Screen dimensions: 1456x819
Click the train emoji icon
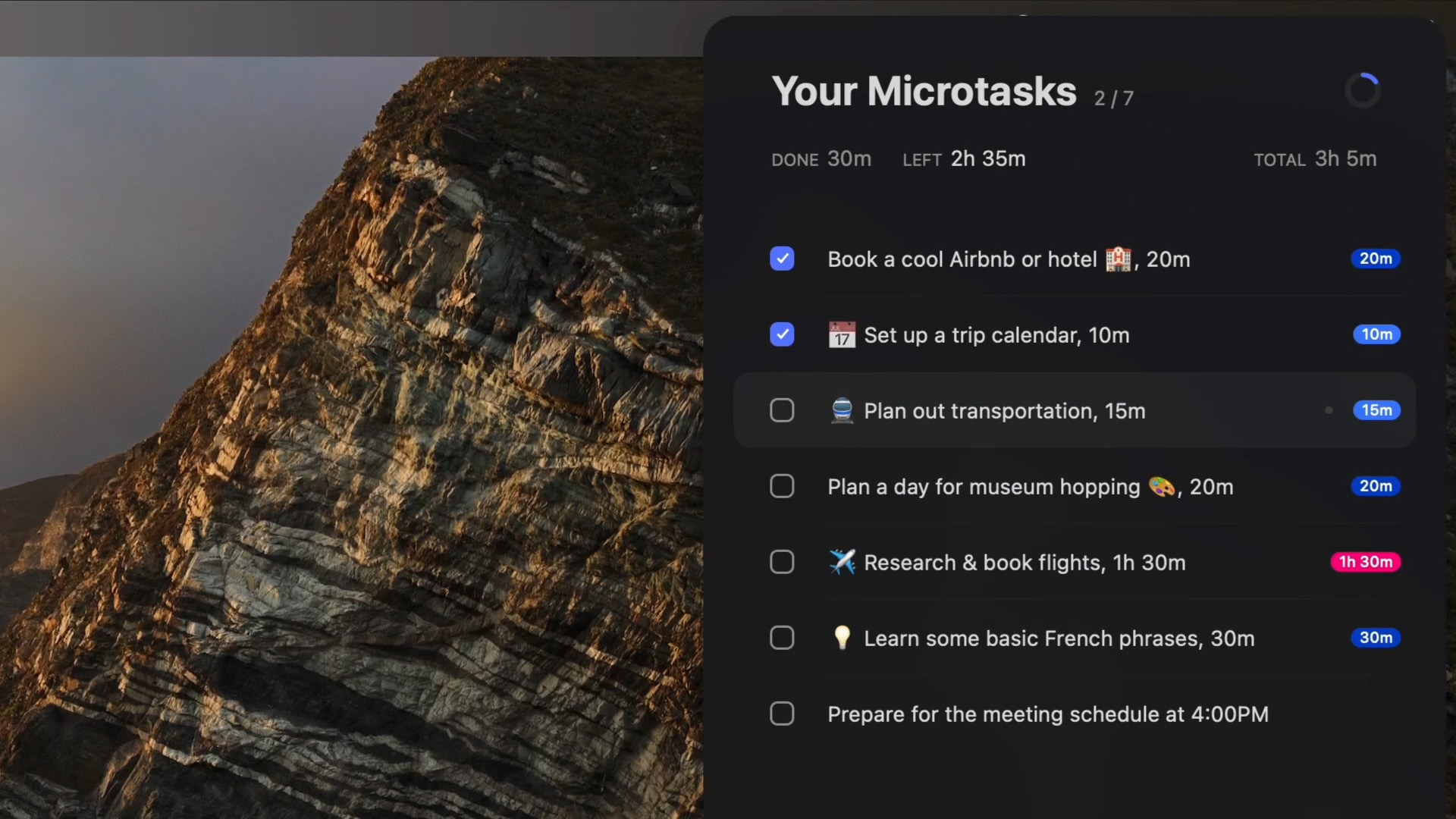[x=842, y=411]
